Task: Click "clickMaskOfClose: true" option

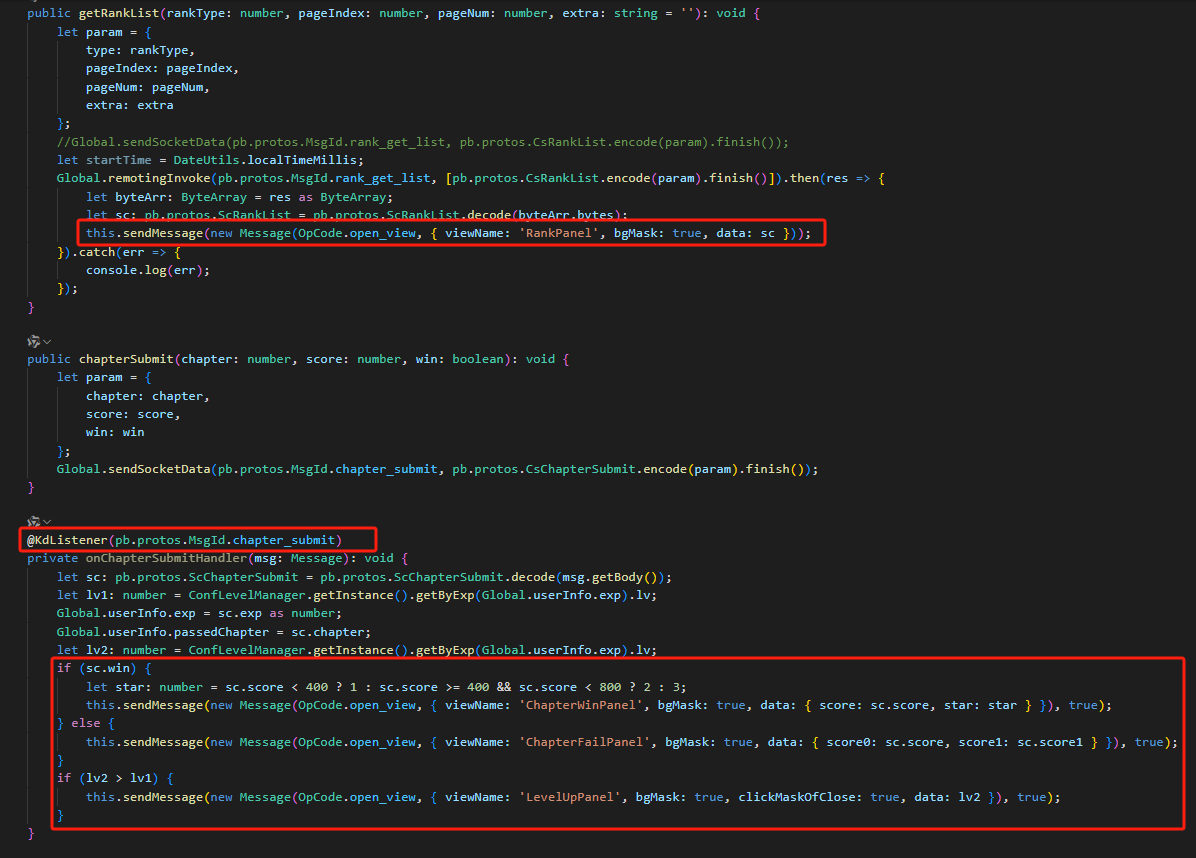Action: click(819, 797)
